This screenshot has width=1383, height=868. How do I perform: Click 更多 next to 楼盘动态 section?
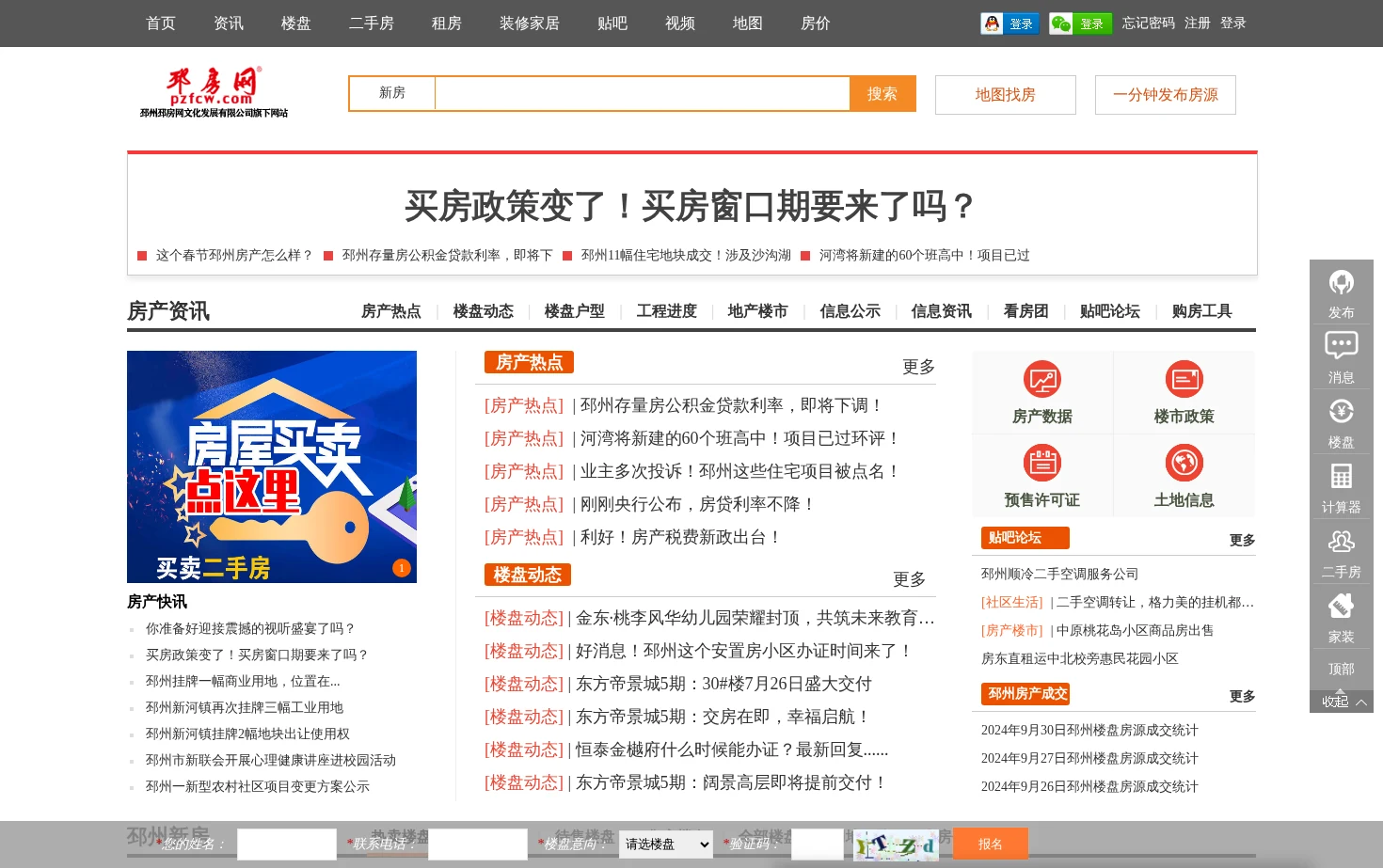(909, 579)
